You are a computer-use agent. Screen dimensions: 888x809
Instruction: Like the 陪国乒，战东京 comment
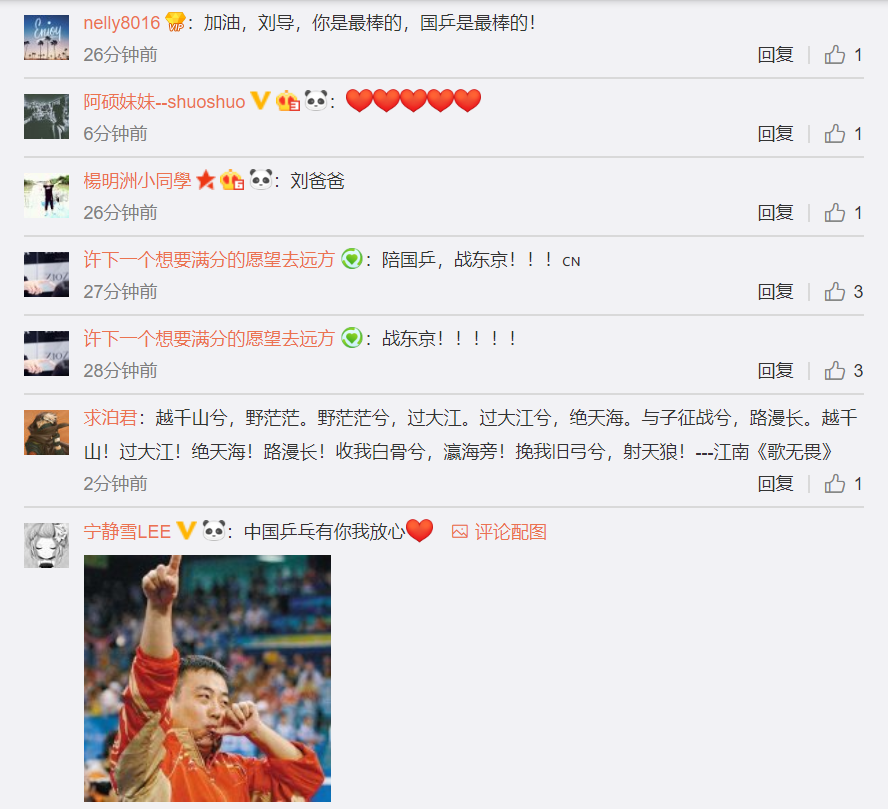pyautogui.click(x=835, y=292)
